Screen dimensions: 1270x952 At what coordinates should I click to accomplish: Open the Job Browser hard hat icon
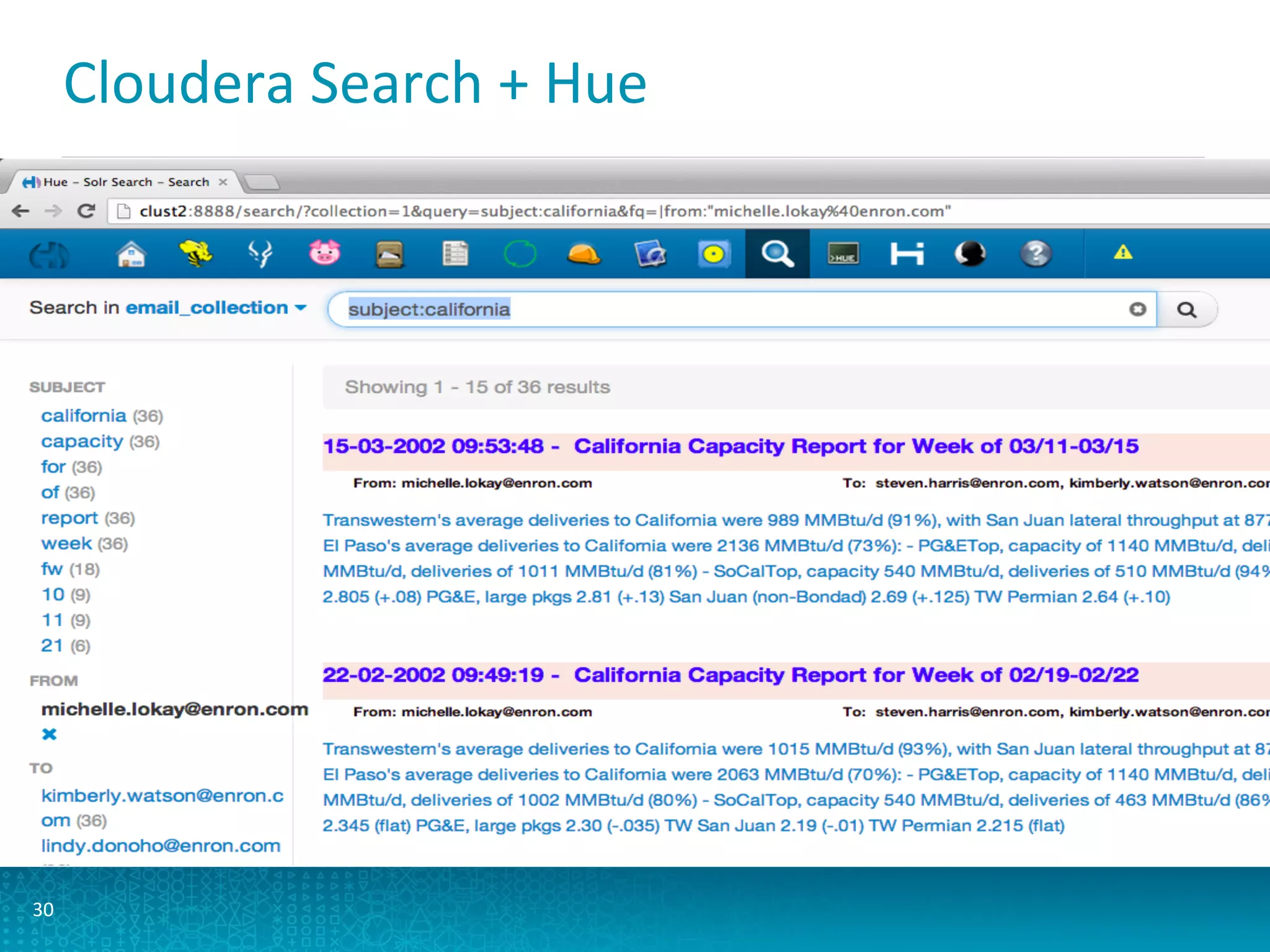(x=584, y=254)
